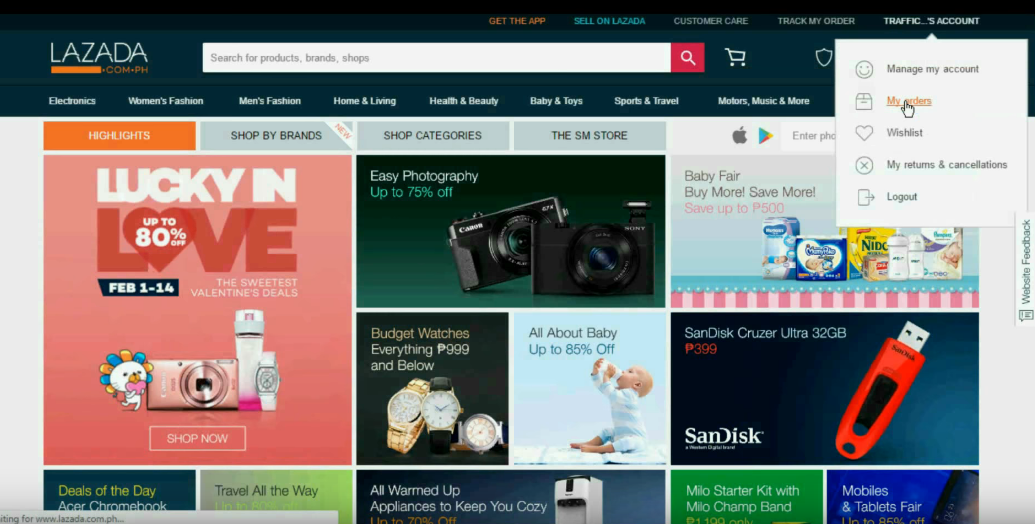Click the box icon beside My orders
Screen dimensions: 1035x524
coord(864,101)
